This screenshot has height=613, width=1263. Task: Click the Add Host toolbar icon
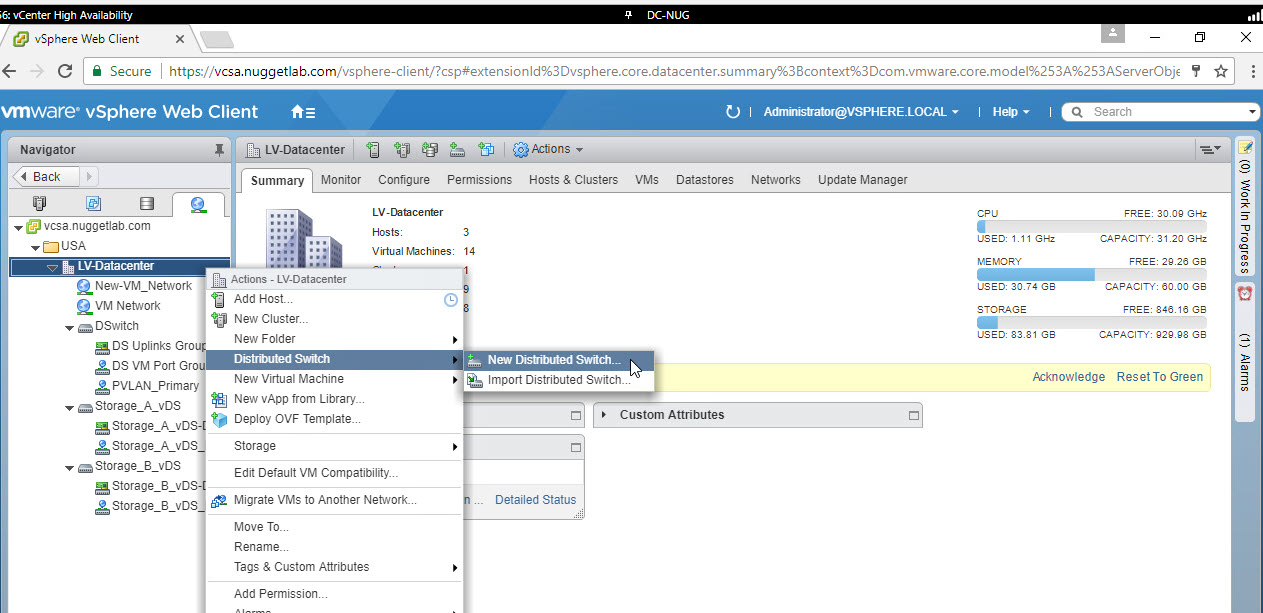(373, 150)
